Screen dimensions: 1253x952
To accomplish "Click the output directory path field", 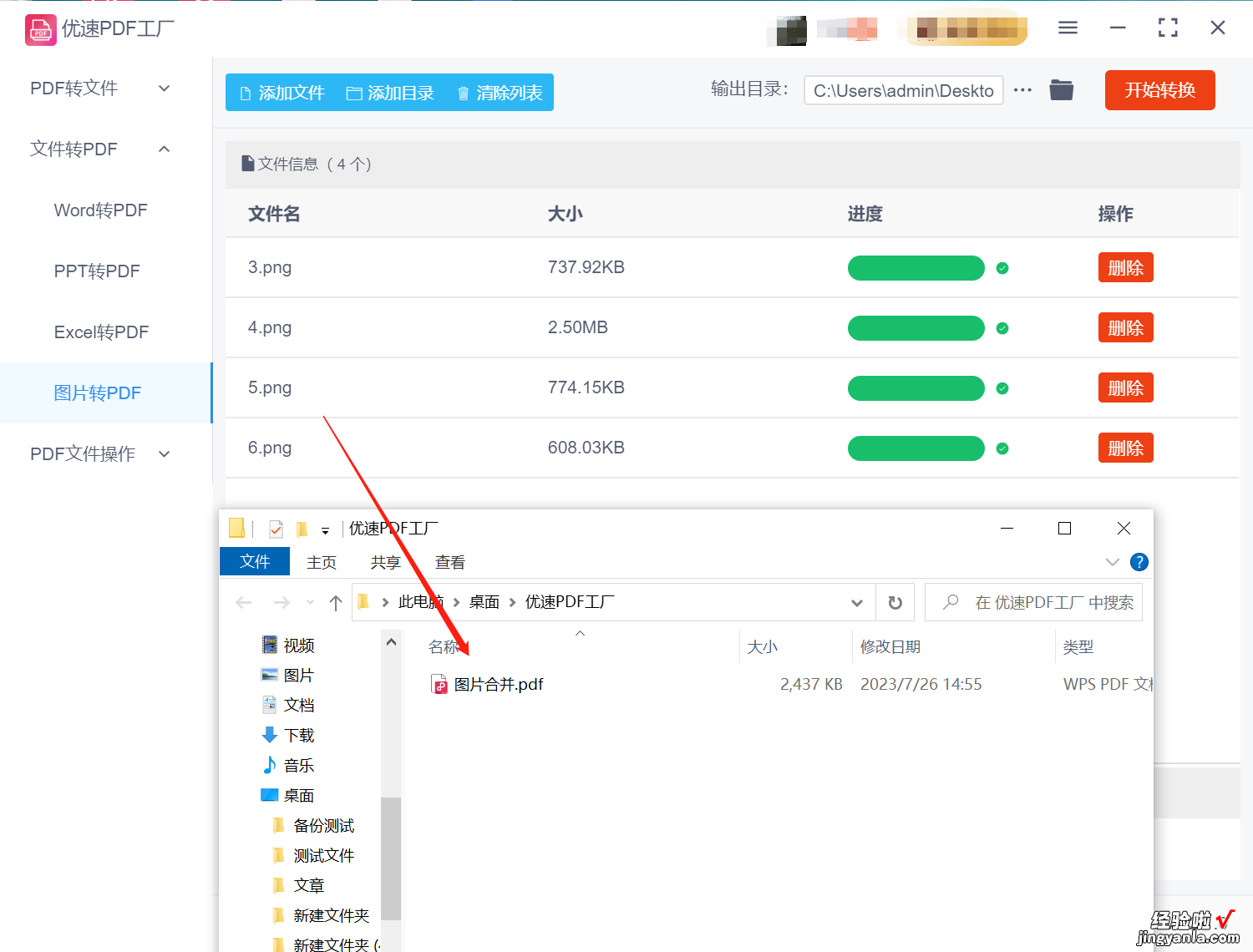I will tap(904, 90).
